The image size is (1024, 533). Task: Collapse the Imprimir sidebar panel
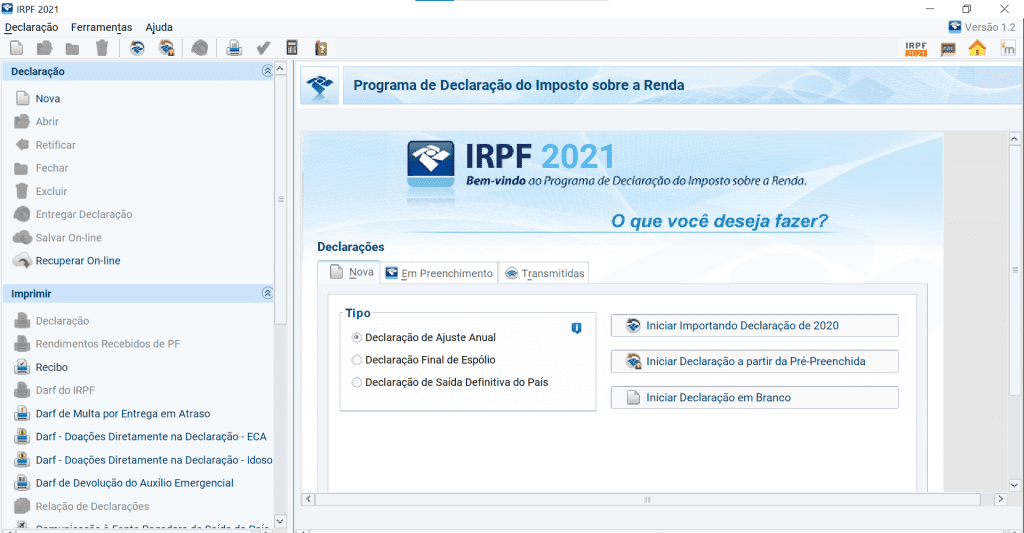tap(267, 293)
